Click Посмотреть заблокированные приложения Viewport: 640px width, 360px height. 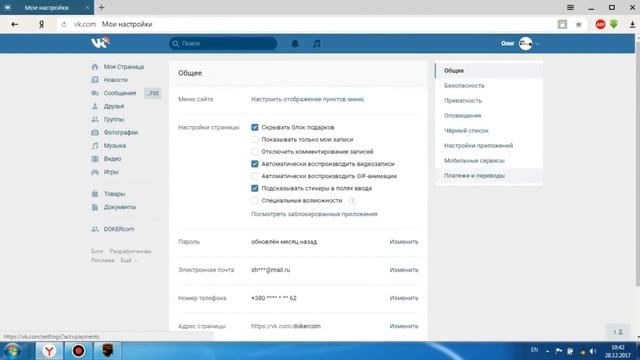pyautogui.click(x=314, y=214)
